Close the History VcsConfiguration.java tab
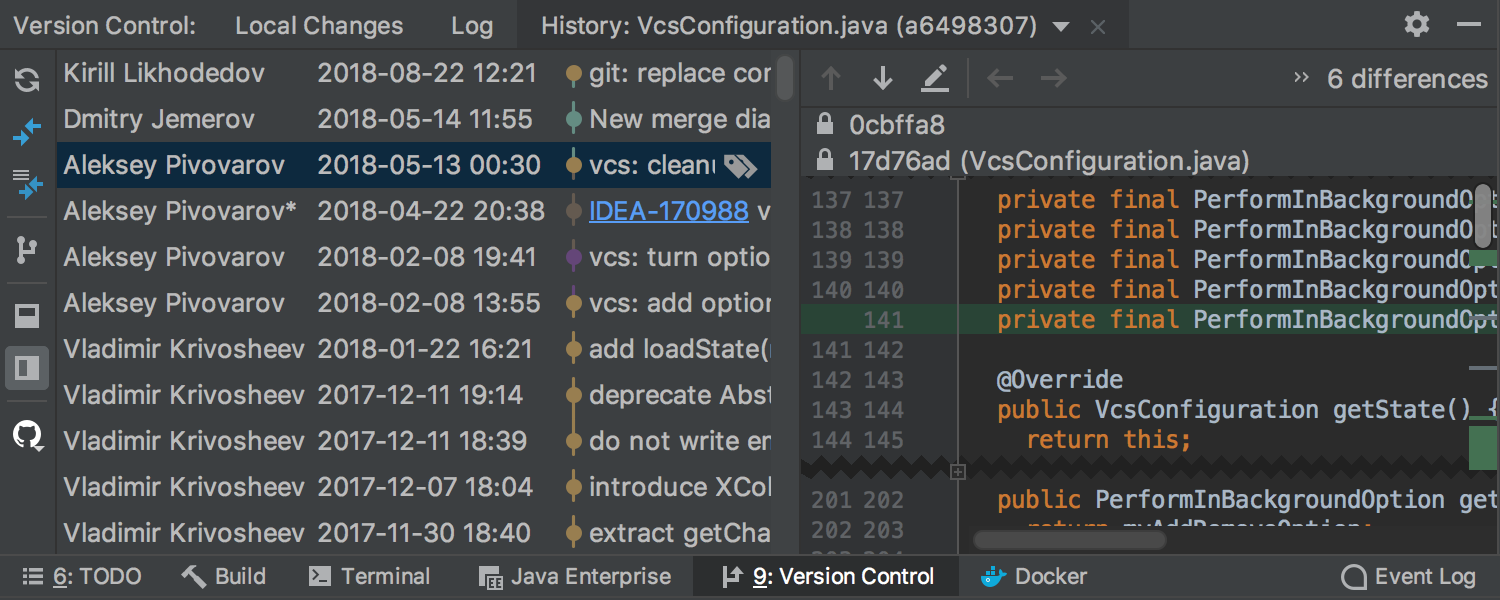The width and height of the screenshot is (1500, 600). point(1098,27)
